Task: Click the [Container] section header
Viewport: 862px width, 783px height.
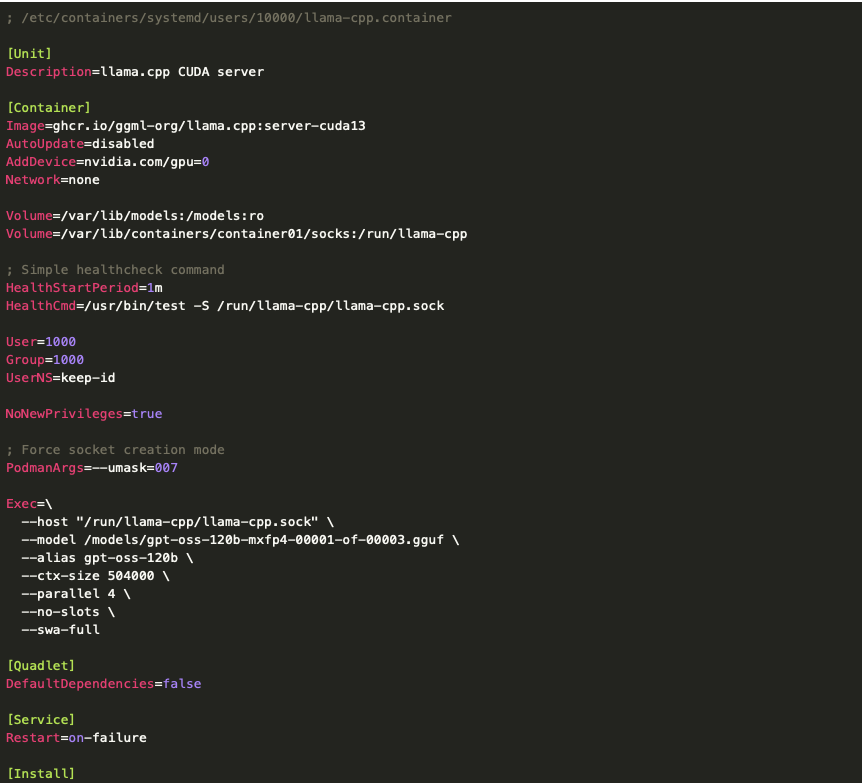Action: point(48,108)
